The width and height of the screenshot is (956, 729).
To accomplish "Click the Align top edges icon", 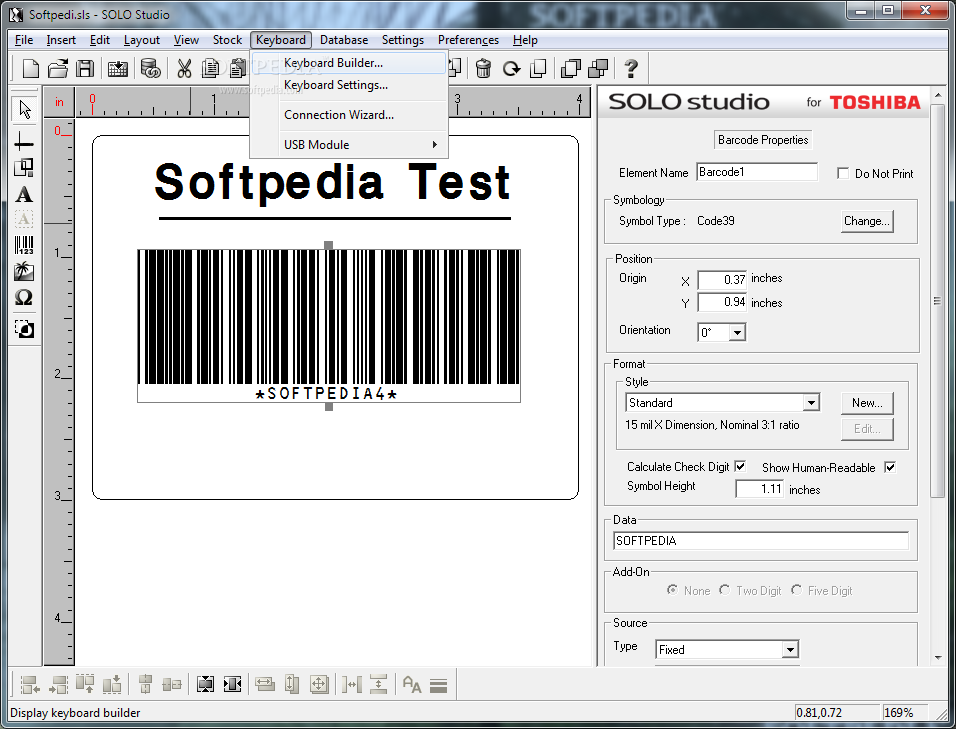I will tap(85, 685).
